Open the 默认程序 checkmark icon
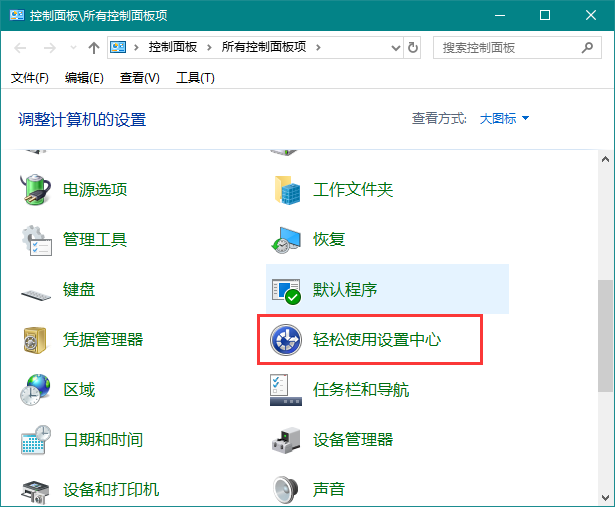 [286, 291]
